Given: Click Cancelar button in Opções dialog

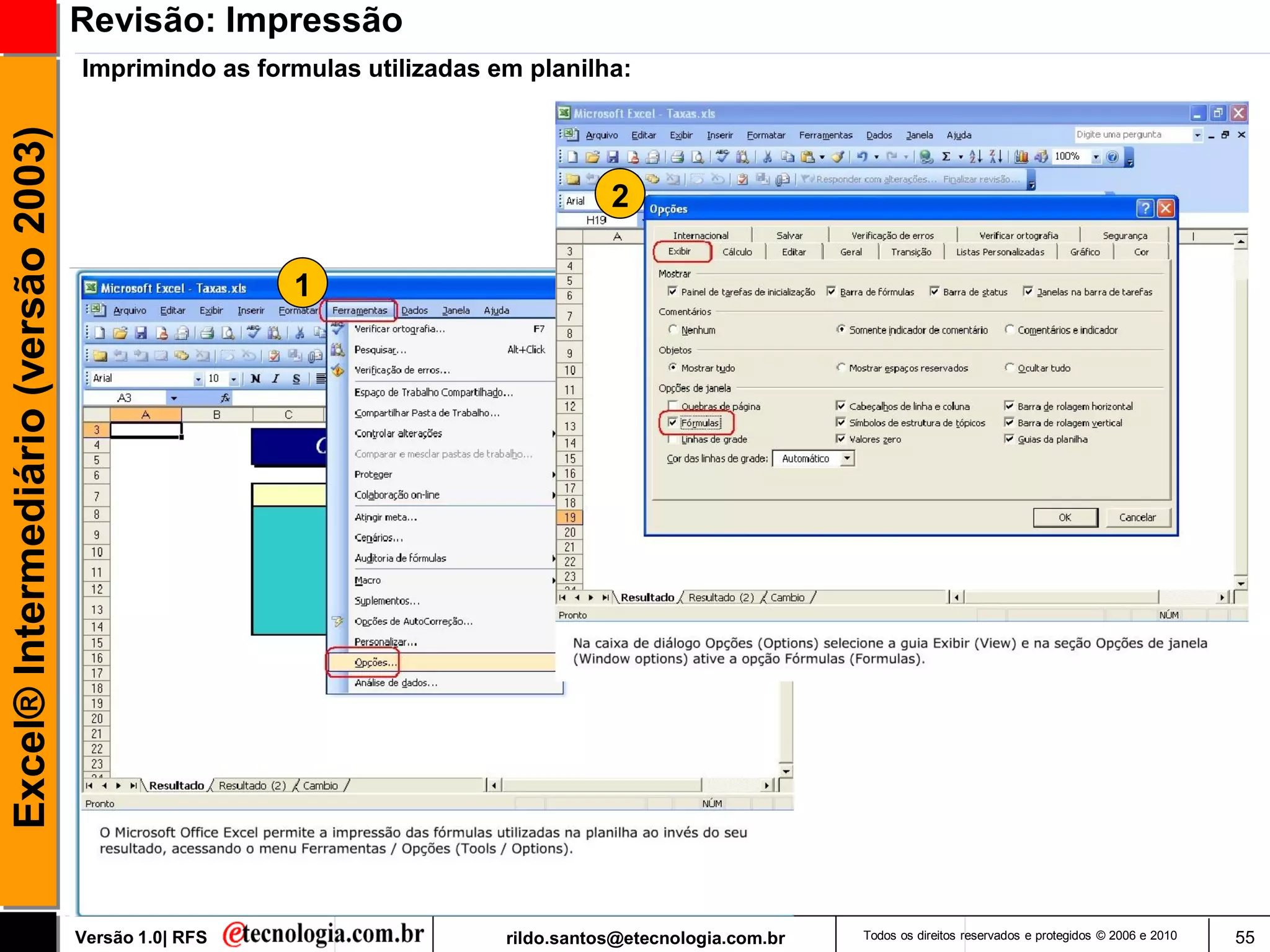Looking at the screenshot, I should click(x=1137, y=517).
